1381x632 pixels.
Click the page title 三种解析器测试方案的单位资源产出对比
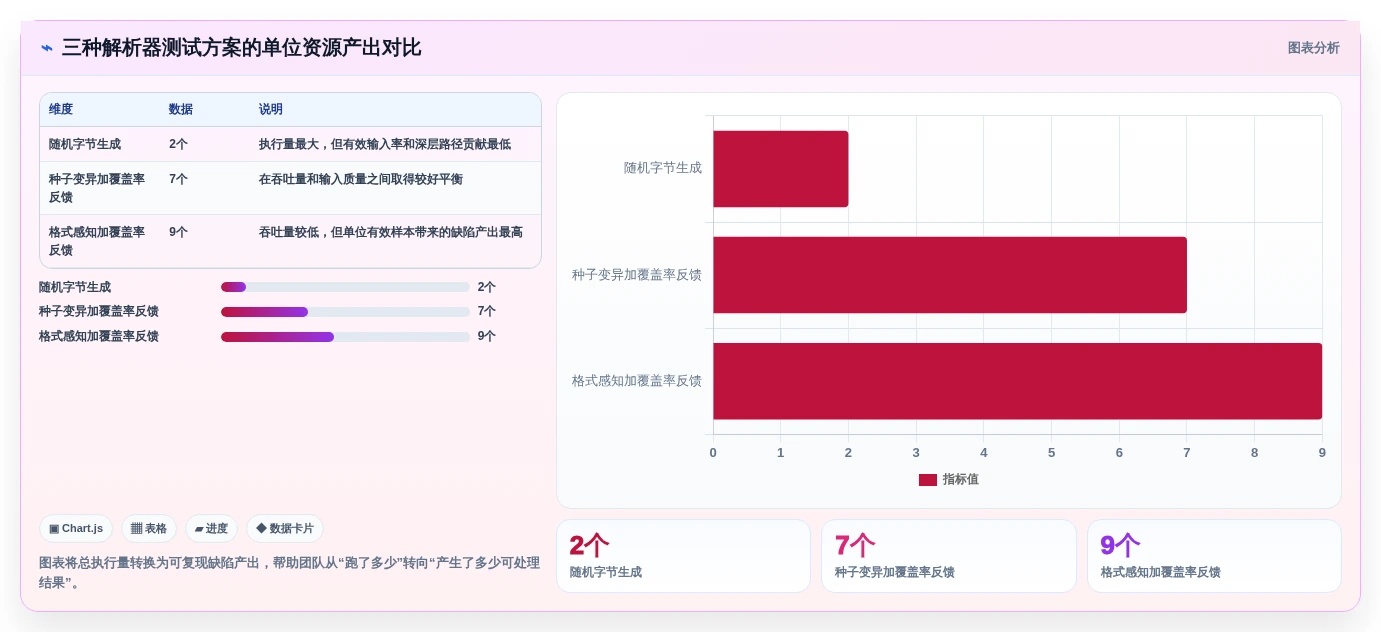point(241,48)
